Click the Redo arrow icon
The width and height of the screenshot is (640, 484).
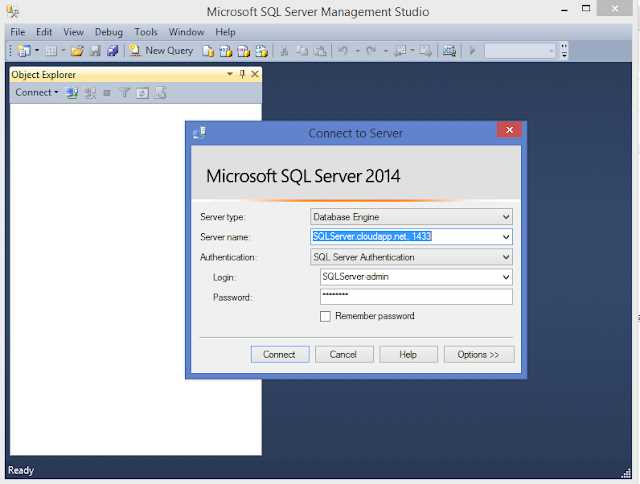pos(371,51)
